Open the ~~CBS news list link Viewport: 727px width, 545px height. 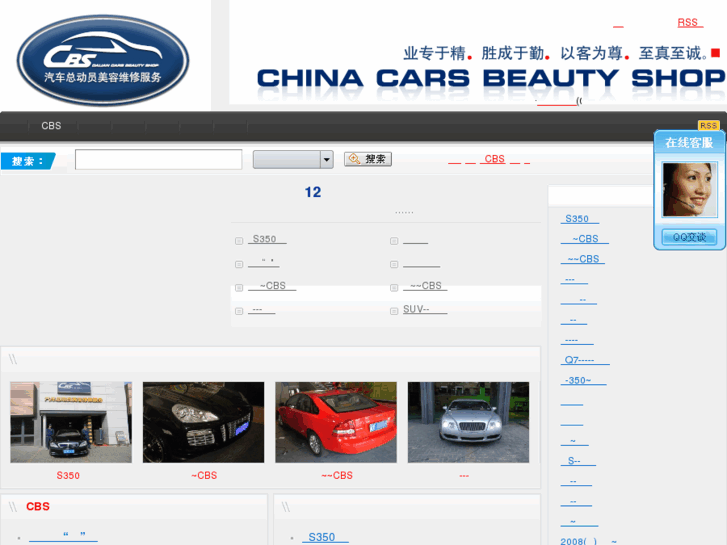(425, 286)
